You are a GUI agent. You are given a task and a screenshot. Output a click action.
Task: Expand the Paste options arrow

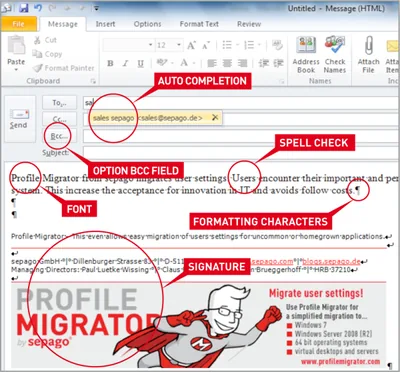point(16,69)
